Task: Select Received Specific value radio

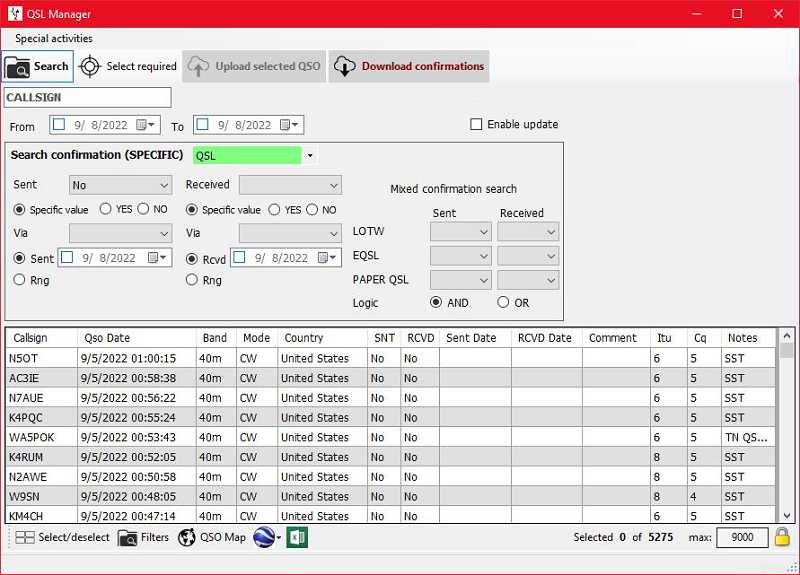Action: click(x=192, y=209)
